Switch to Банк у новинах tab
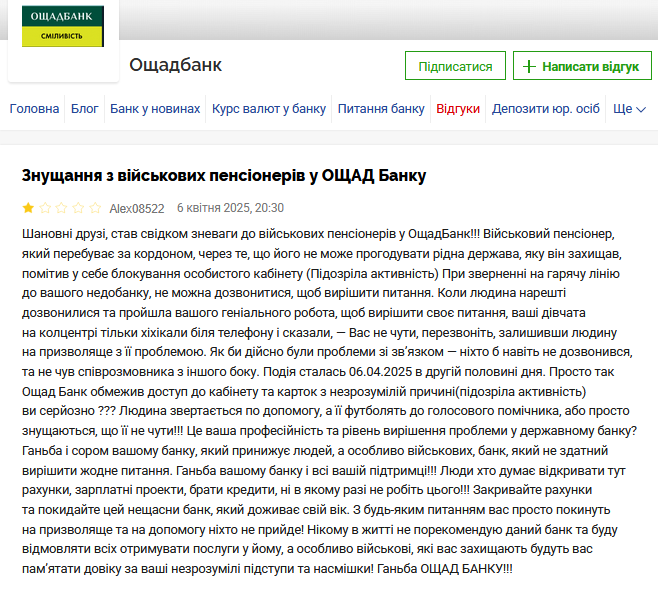 [155, 109]
